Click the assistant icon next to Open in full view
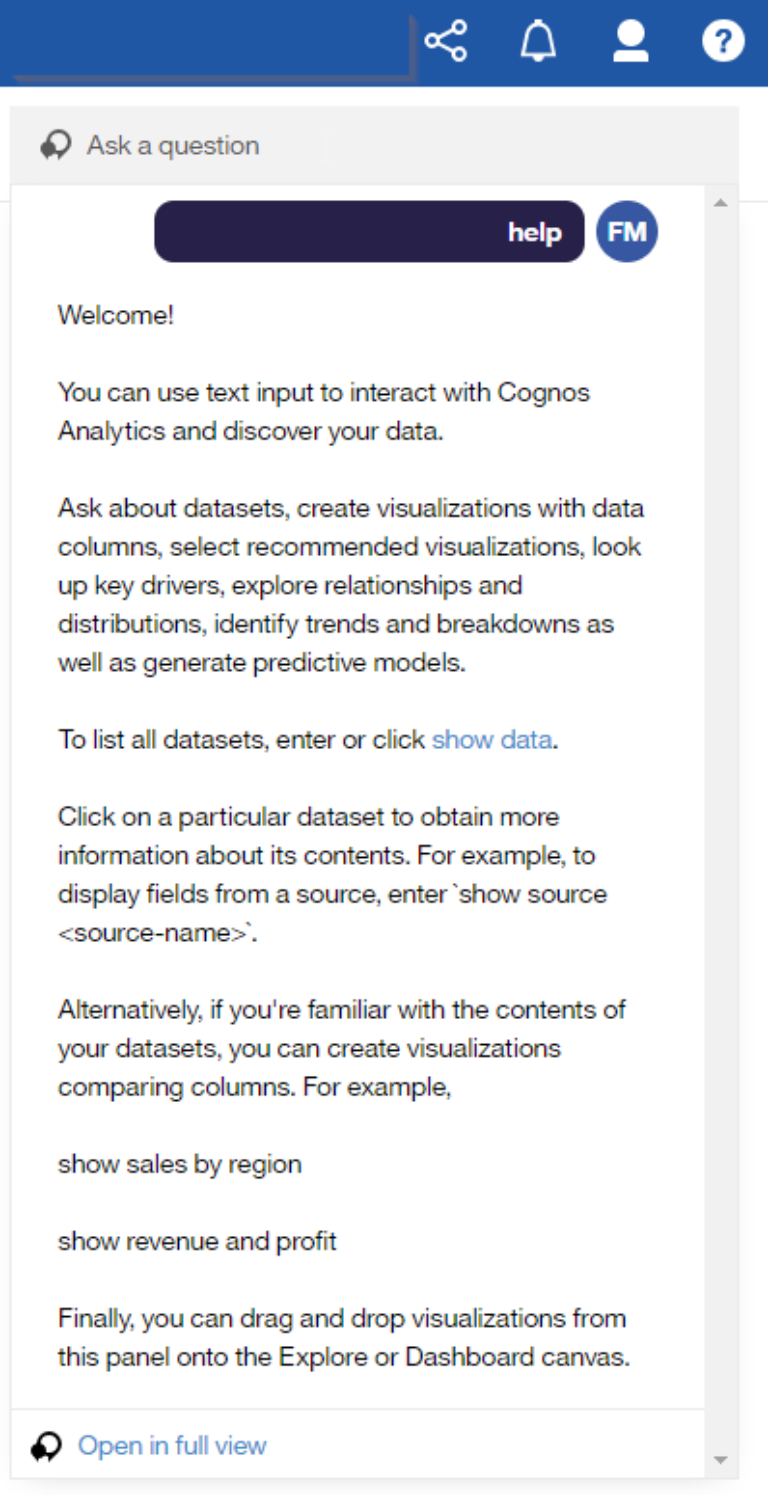The width and height of the screenshot is (768, 1495). pyautogui.click(x=47, y=1446)
